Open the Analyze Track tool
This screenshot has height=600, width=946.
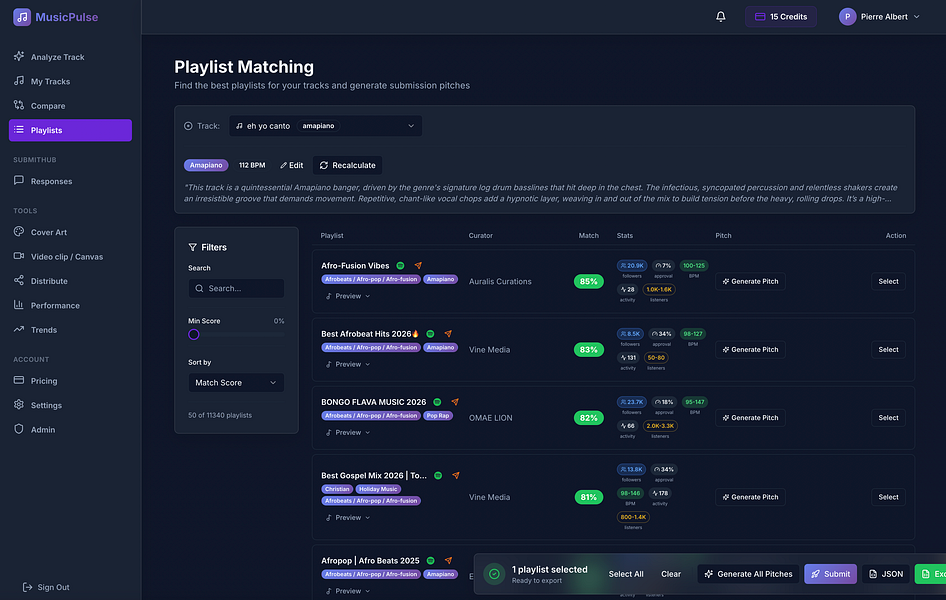(57, 56)
